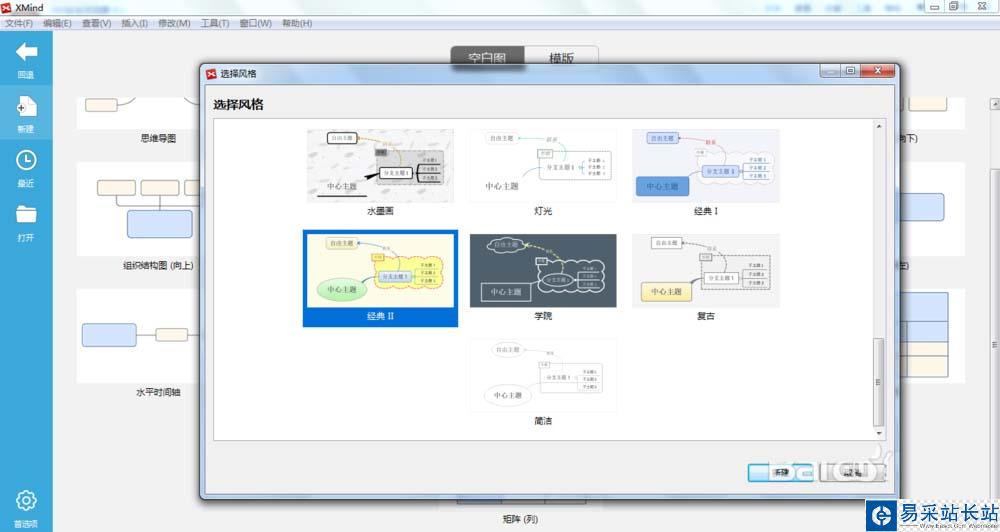
Task: Choose the 思维导图 template in main window
Action: click(x=158, y=138)
